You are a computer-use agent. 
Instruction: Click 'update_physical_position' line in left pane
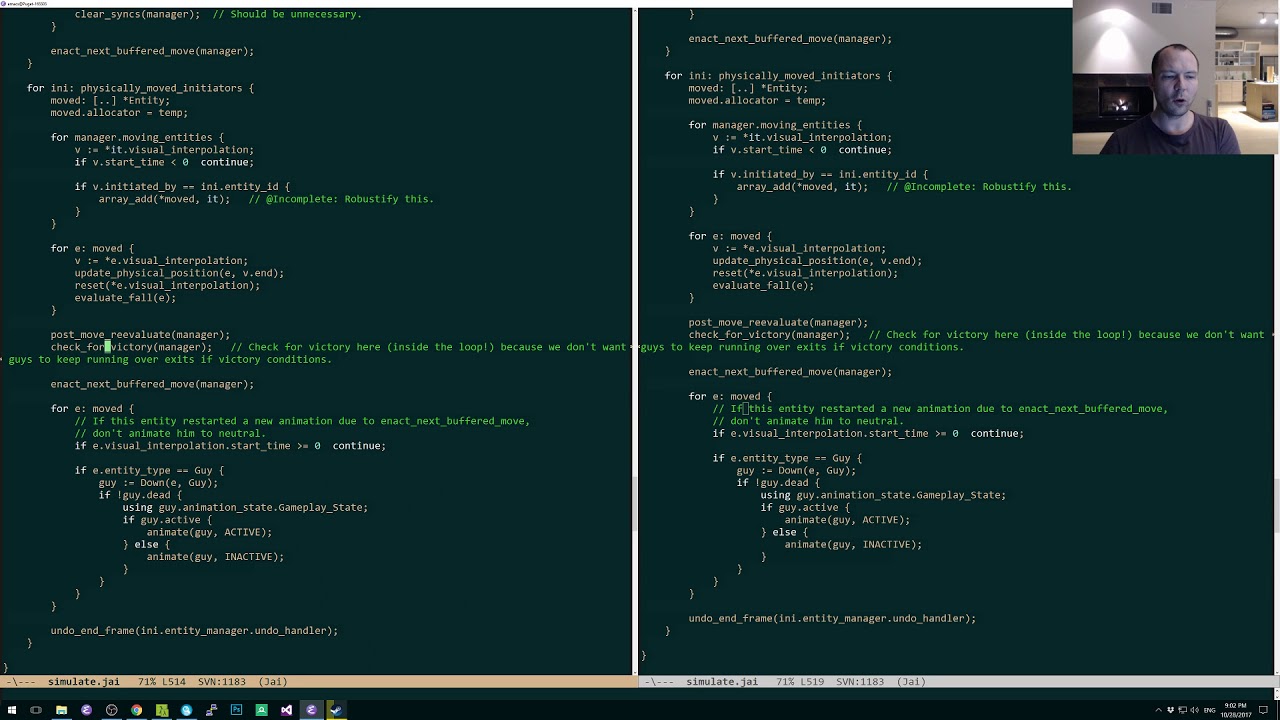[x=179, y=273]
